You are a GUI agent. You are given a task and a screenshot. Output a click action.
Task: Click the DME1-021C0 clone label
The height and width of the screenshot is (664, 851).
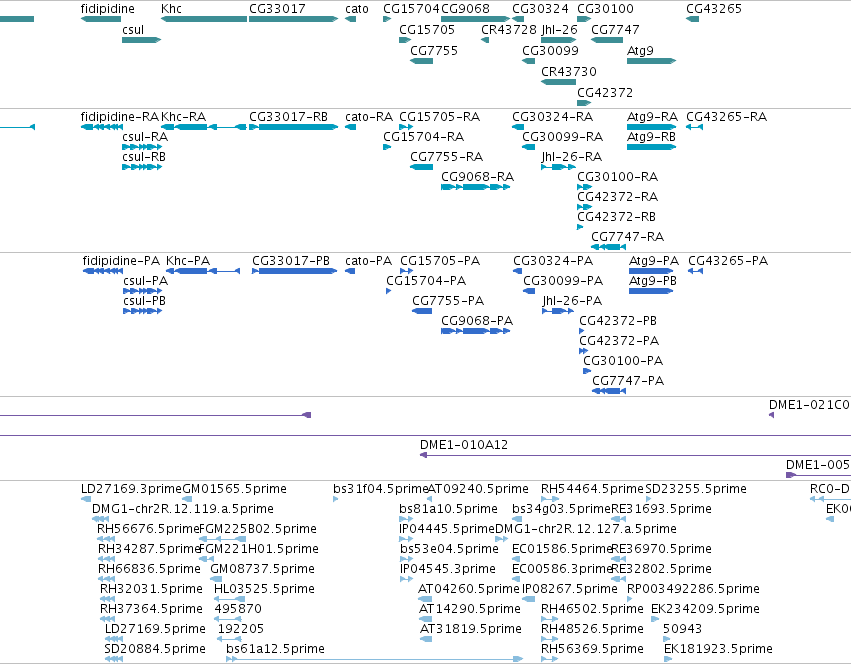(x=809, y=405)
